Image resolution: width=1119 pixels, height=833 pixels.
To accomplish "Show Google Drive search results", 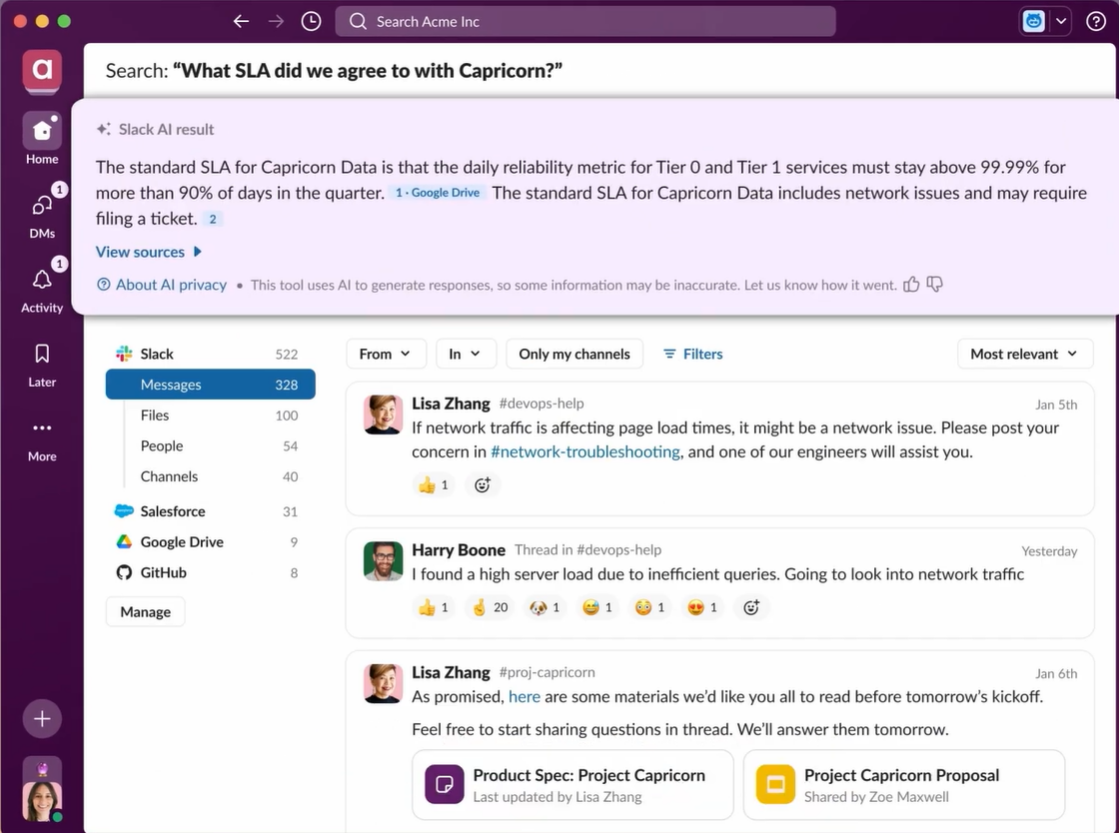I will (210, 542).
